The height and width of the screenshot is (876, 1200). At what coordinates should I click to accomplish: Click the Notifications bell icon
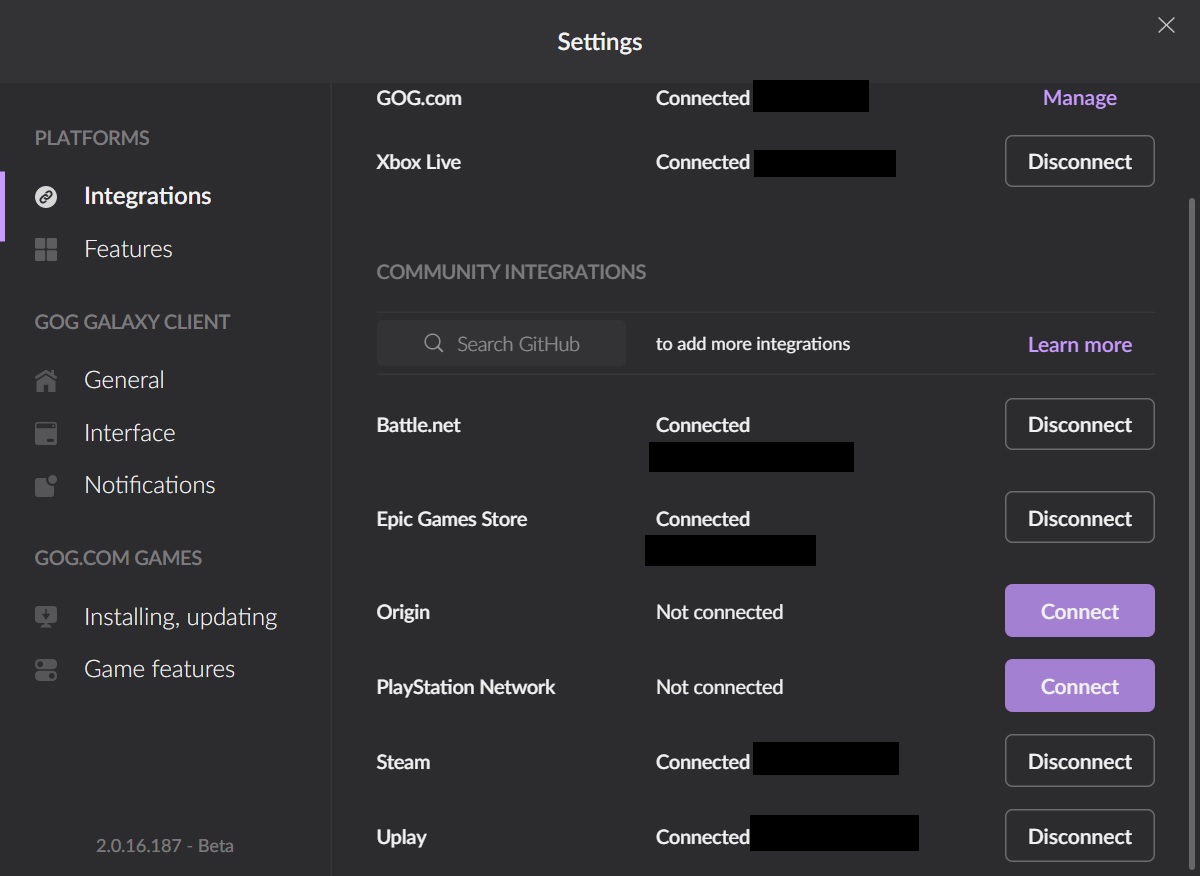(x=46, y=485)
